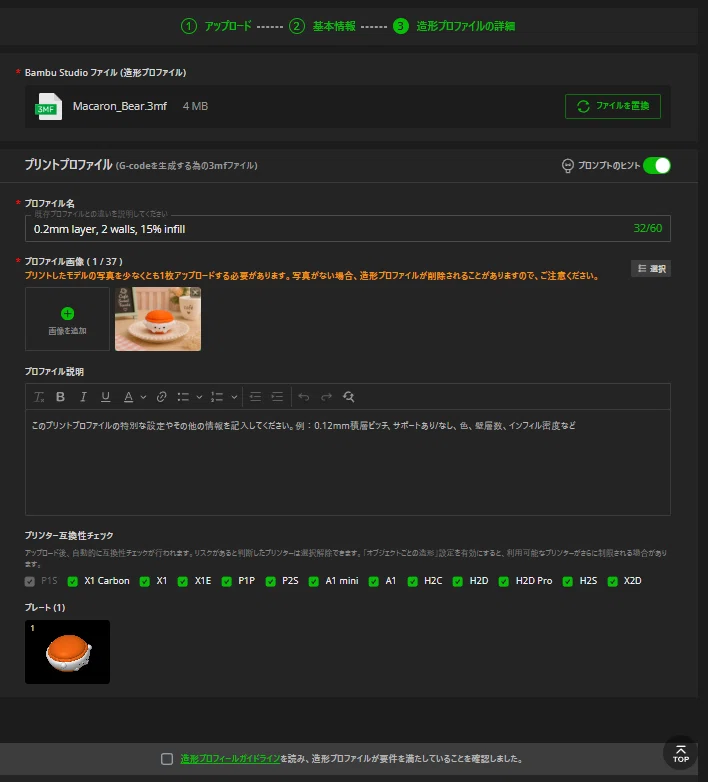Undo the last edit in editor
Viewport: 708px width, 782px height.
click(304, 397)
